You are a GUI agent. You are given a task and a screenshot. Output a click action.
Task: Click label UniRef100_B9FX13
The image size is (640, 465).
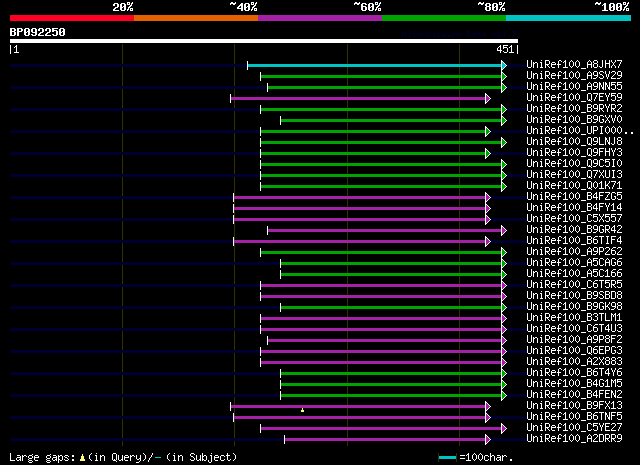574,406
